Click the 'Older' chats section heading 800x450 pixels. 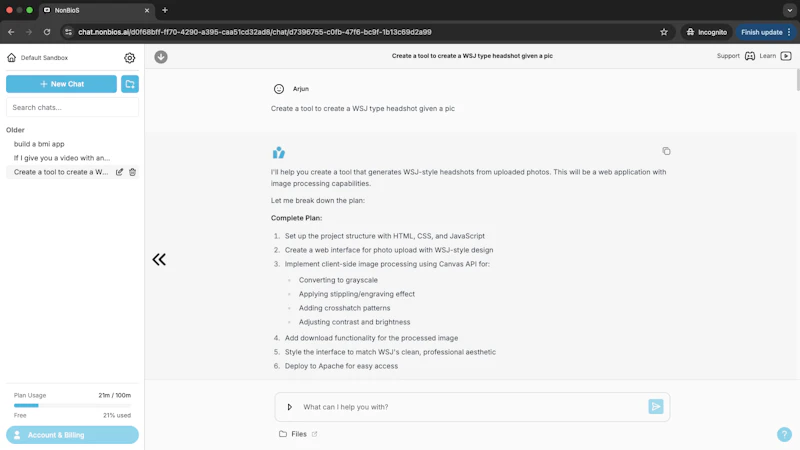[x=15, y=130]
